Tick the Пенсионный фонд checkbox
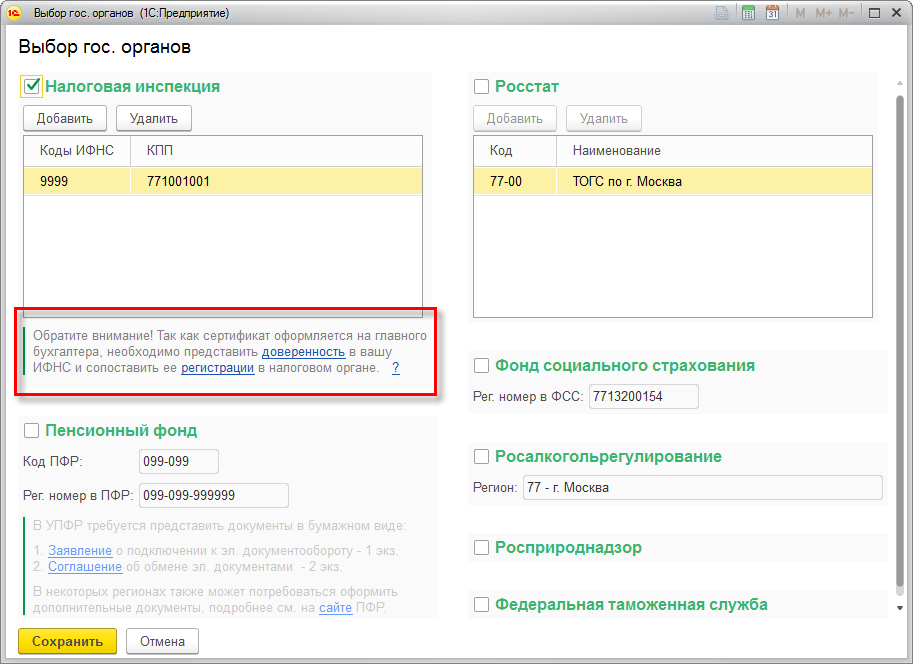This screenshot has width=913, height=664. [x=32, y=431]
